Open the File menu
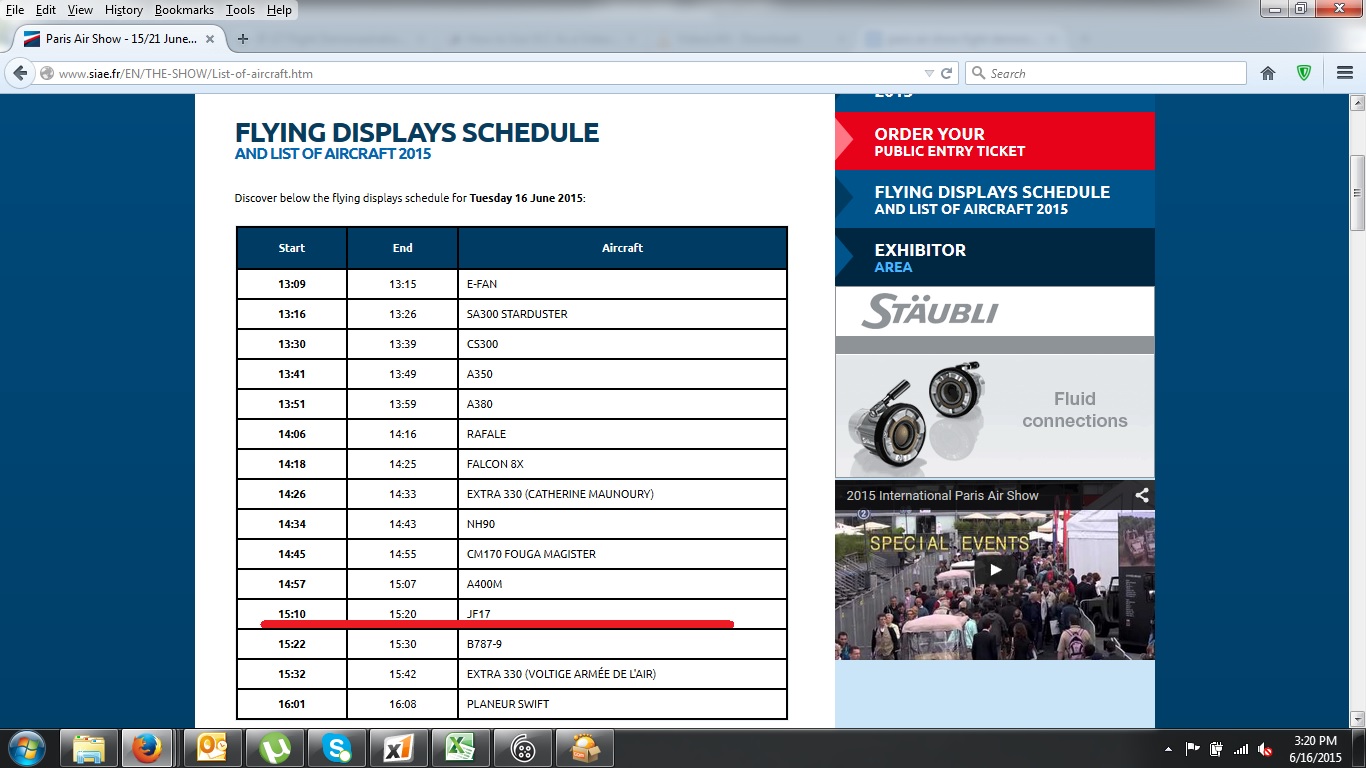This screenshot has height=768, width=1366. coord(15,10)
